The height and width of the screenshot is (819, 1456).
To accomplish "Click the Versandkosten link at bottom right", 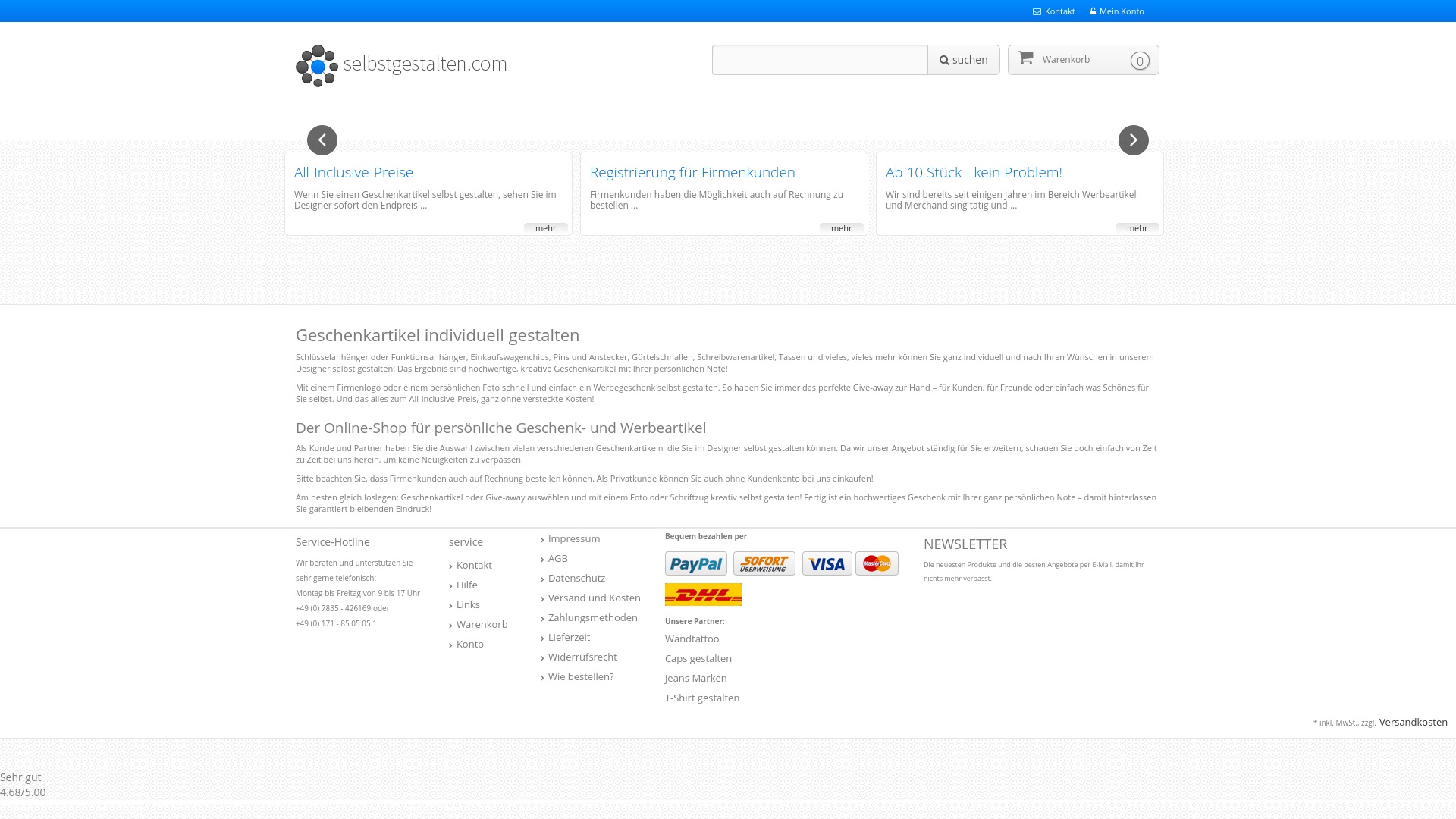I will (x=1413, y=722).
